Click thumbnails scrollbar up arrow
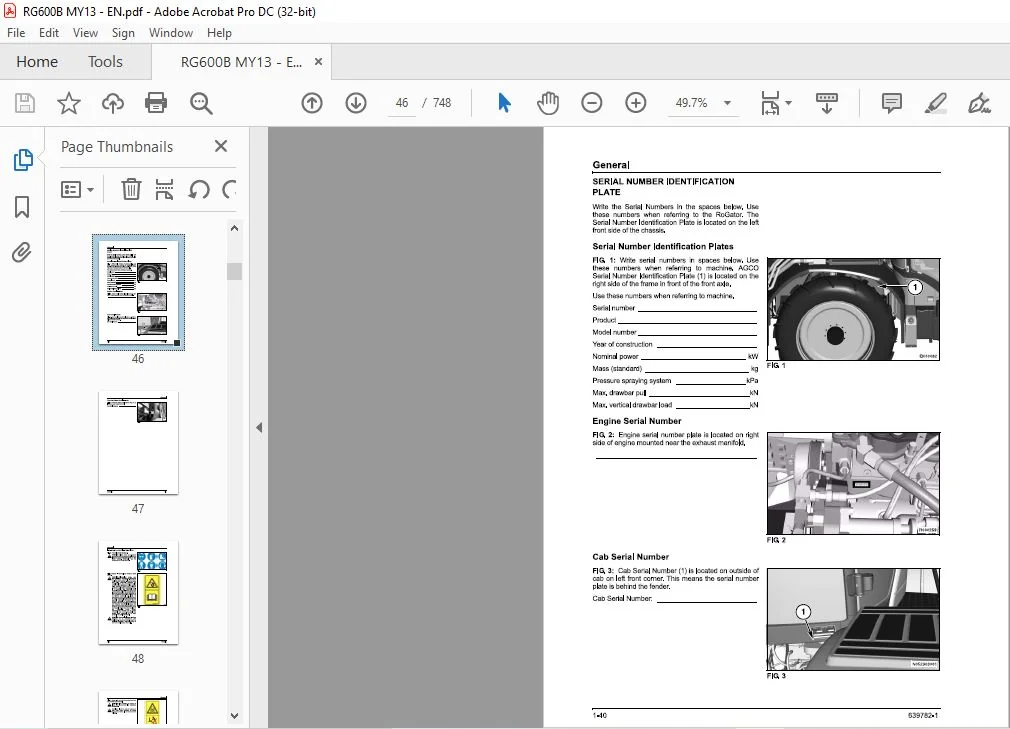The image size is (1010, 729). [234, 228]
